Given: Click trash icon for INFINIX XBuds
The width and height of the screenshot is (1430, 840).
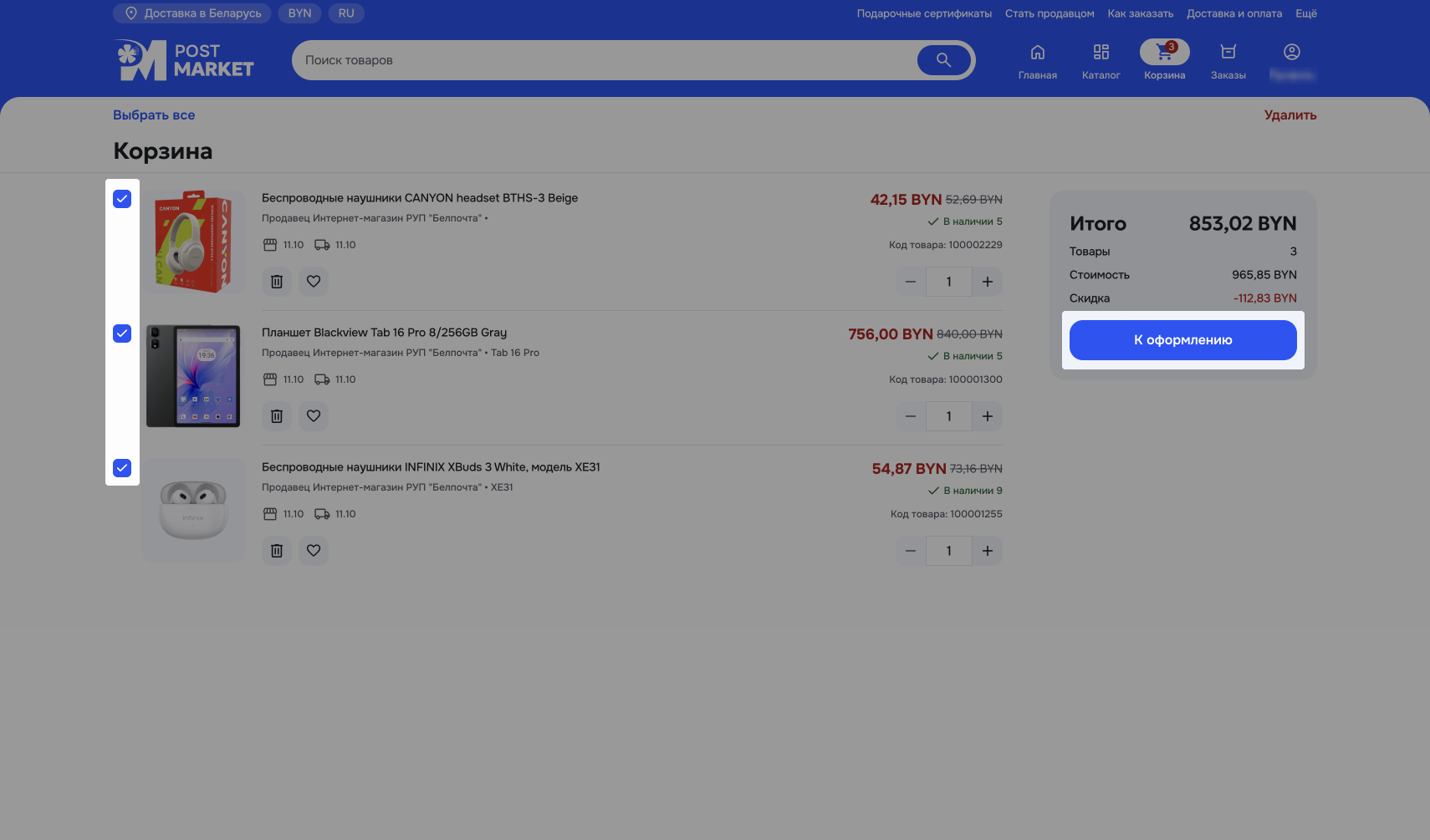Looking at the screenshot, I should pos(277,551).
